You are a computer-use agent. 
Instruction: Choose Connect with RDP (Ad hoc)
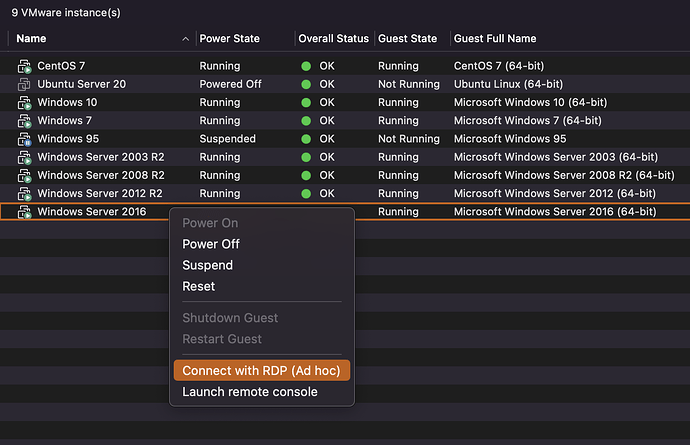pyautogui.click(x=261, y=371)
